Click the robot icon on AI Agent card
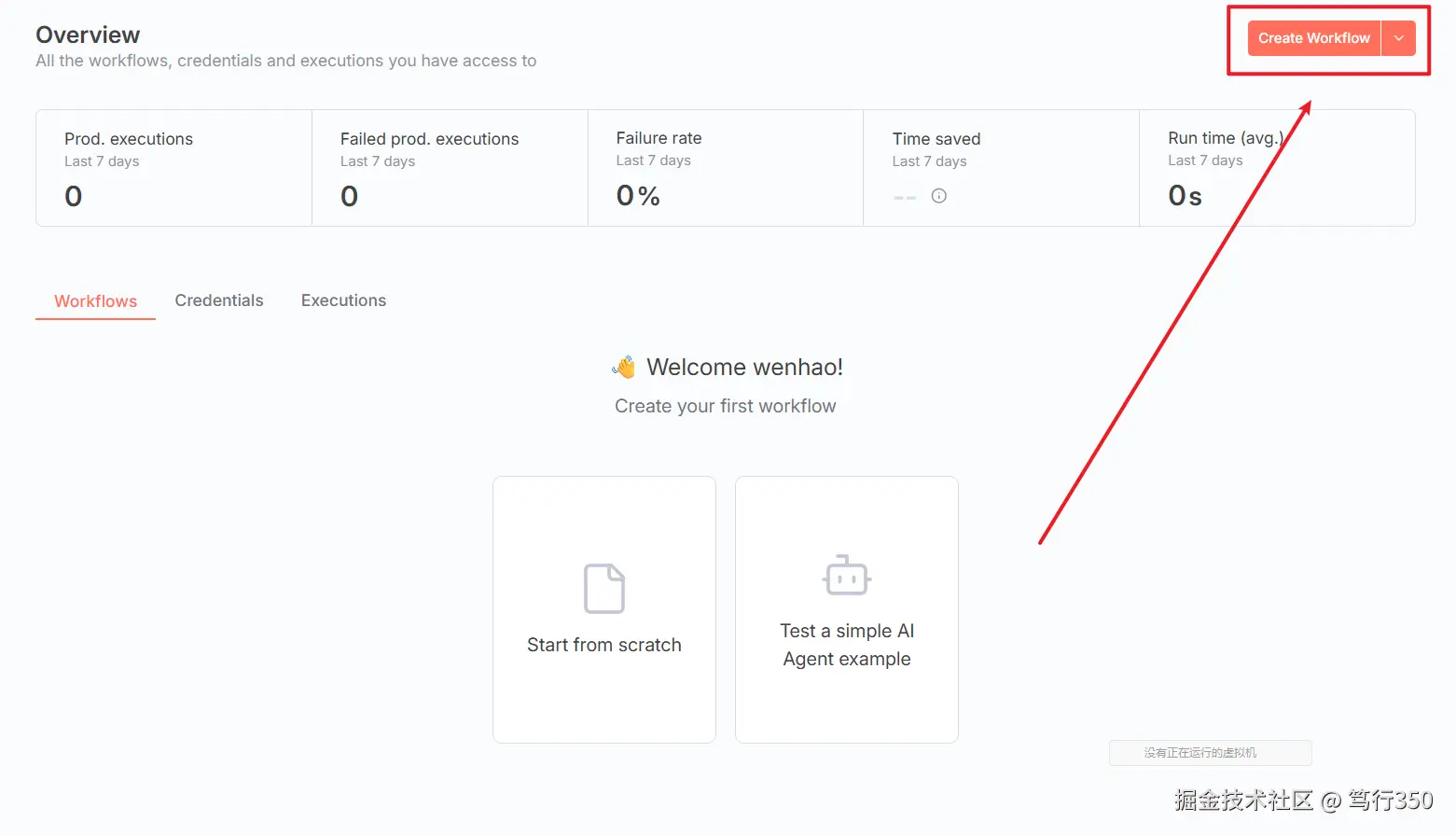Image resolution: width=1456 pixels, height=836 pixels. tap(847, 575)
